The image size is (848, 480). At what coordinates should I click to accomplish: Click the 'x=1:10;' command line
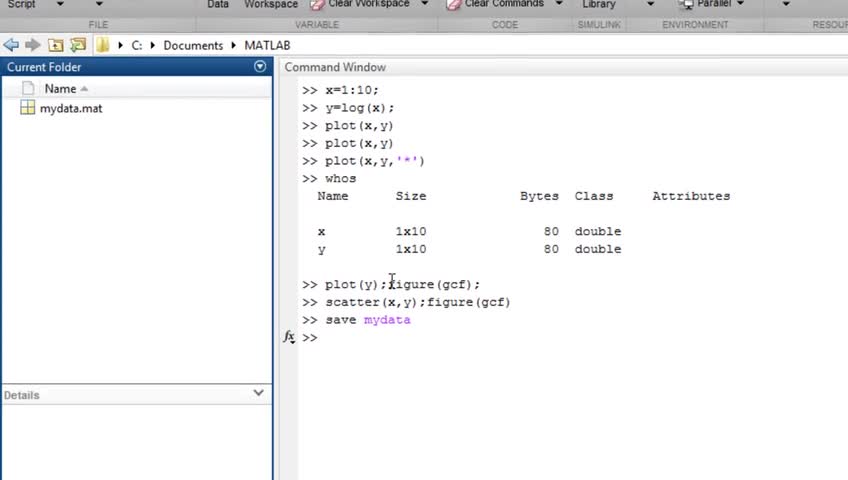pyautogui.click(x=352, y=90)
